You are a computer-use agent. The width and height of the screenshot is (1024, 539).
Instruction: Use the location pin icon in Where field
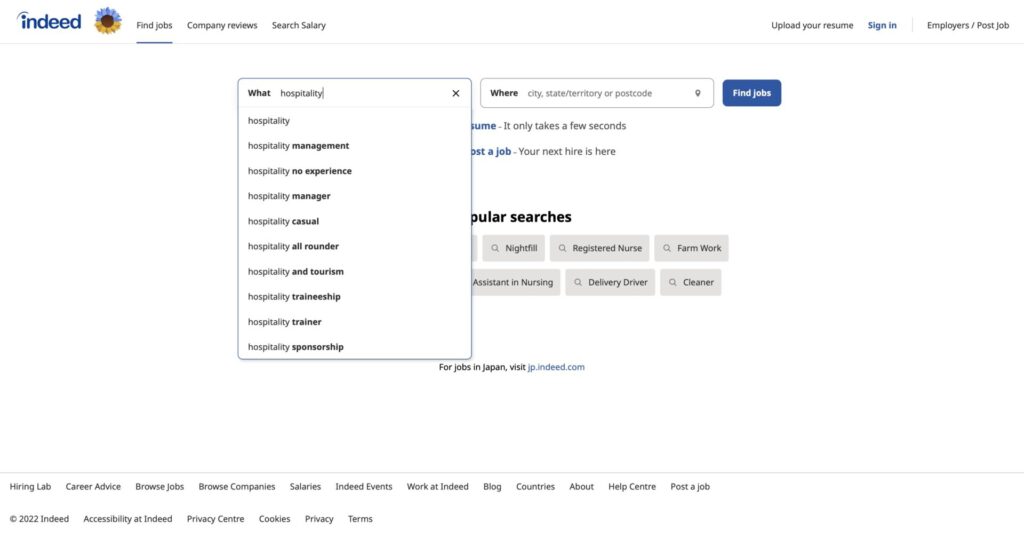pos(697,93)
